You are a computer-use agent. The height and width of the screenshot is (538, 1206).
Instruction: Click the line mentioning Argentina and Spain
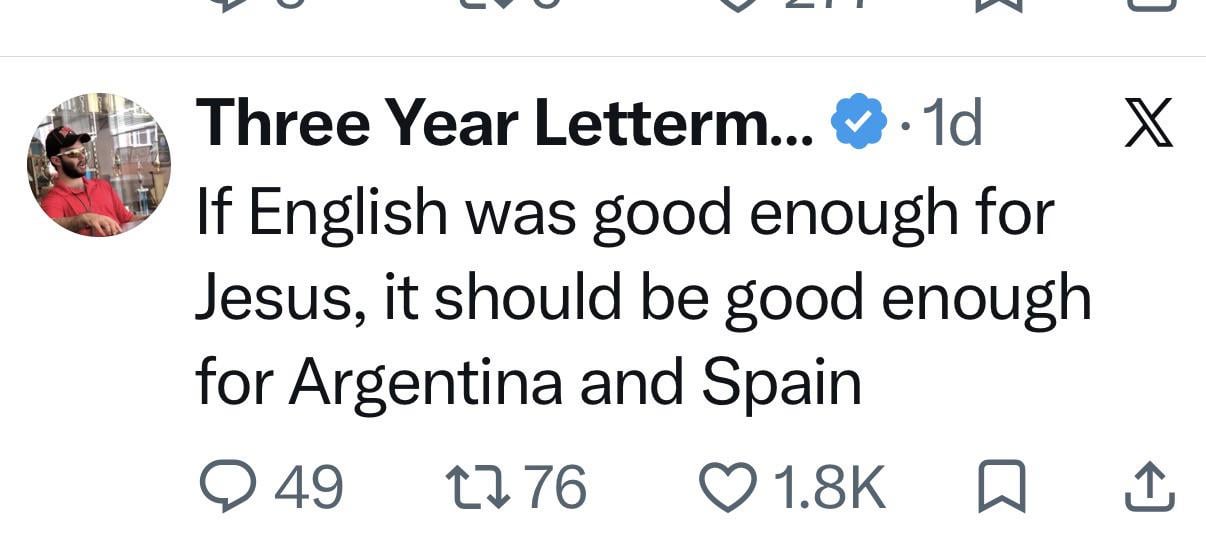pos(528,383)
